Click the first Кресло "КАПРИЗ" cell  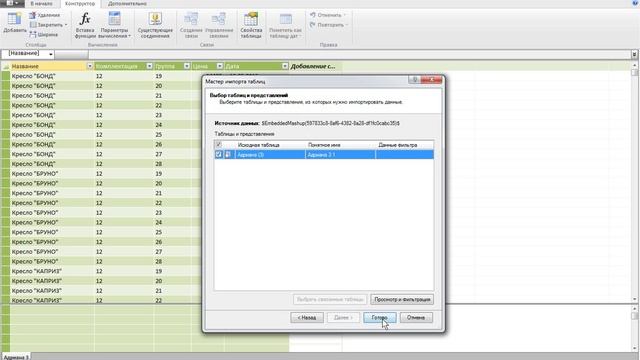pos(51,271)
